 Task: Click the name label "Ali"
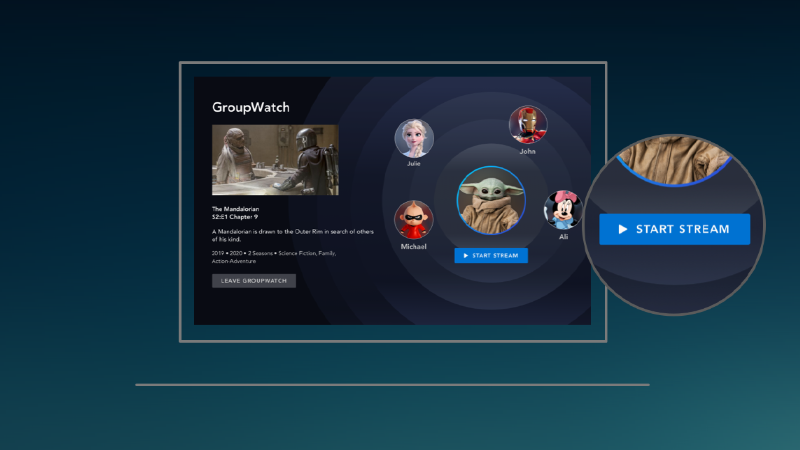(x=563, y=237)
